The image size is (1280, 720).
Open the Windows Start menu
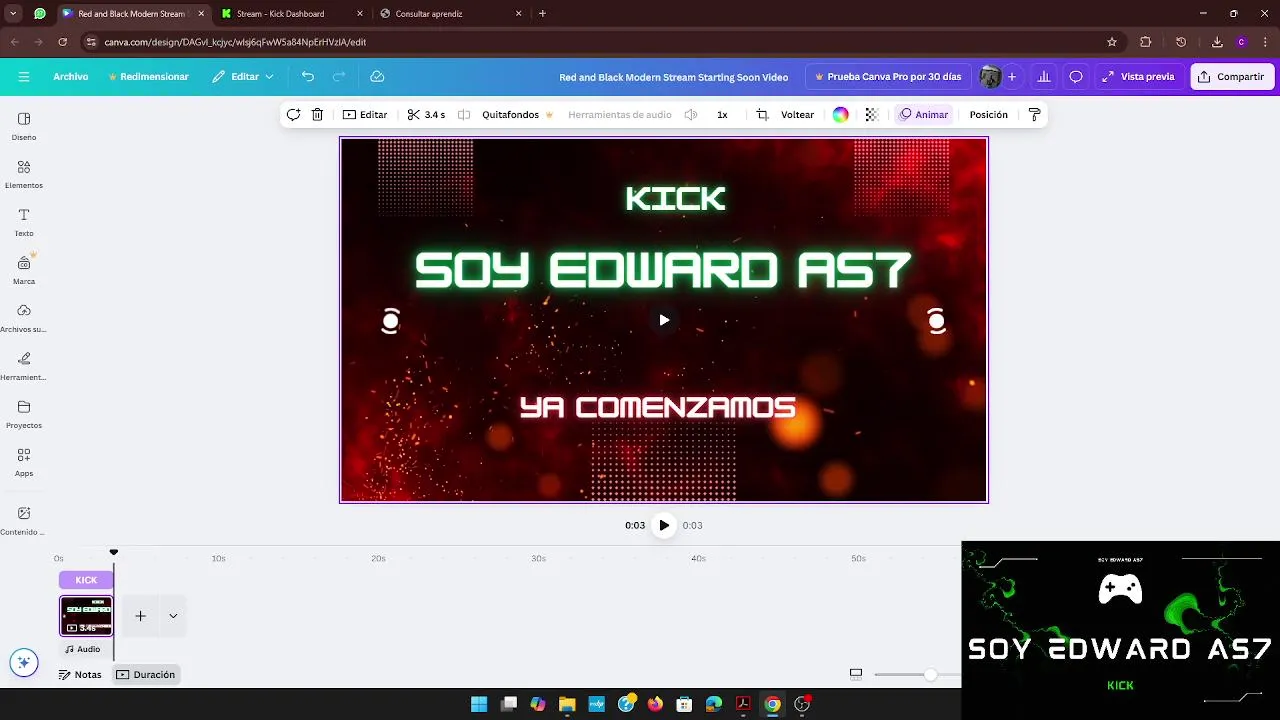pyautogui.click(x=479, y=704)
